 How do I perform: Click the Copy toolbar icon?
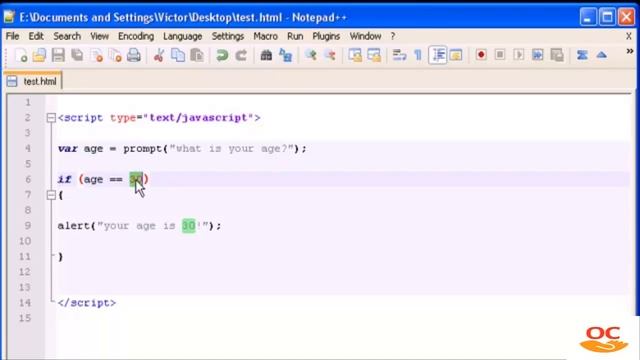[x=178, y=55]
